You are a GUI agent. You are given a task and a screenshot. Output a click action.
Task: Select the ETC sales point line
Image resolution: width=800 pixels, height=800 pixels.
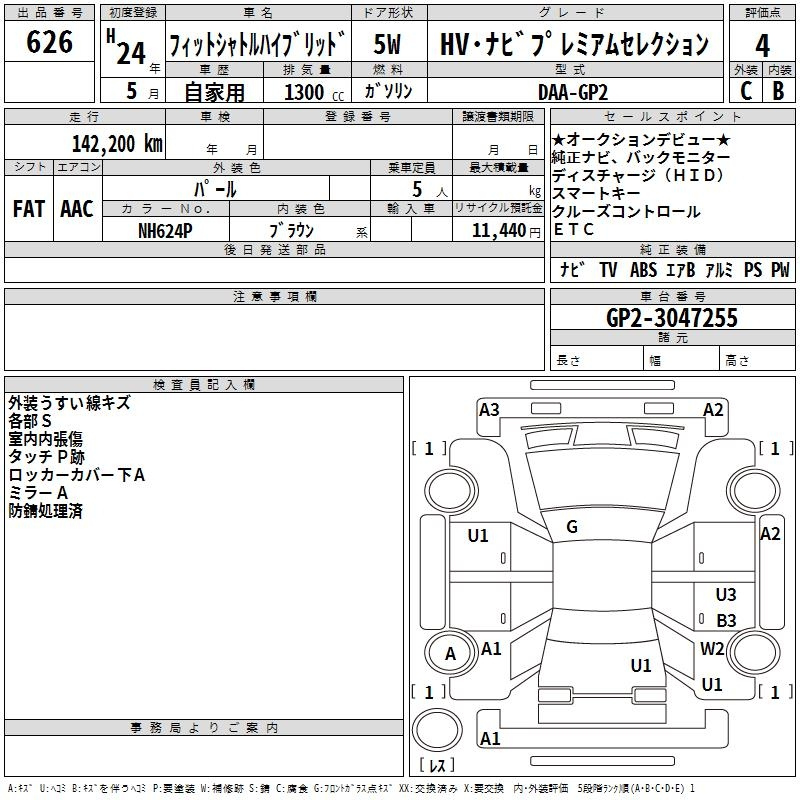(573, 230)
